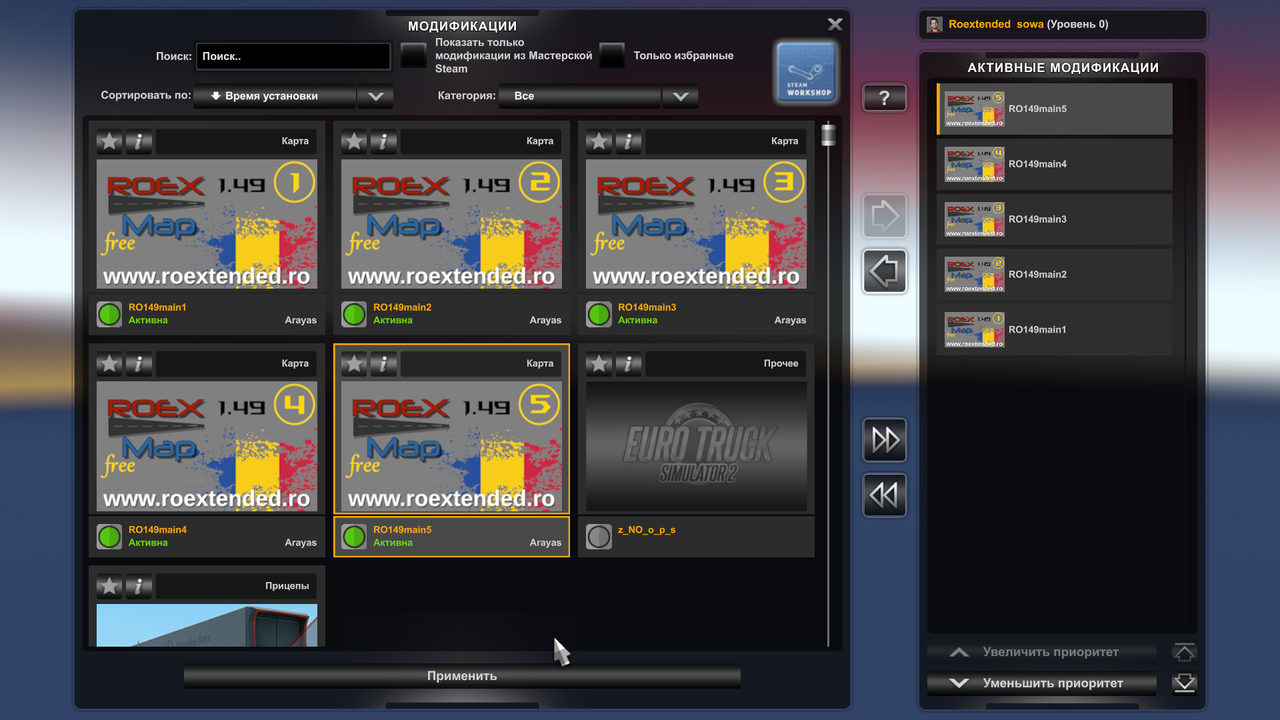This screenshot has height=720, width=1280.
Task: Activate all mods with double right arrow
Action: tap(885, 440)
